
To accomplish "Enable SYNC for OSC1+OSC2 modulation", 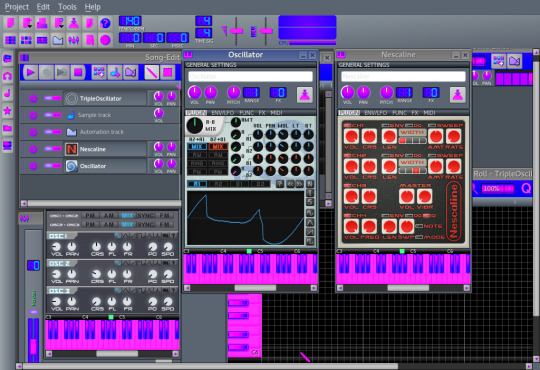I will pyautogui.click(x=145, y=216).
